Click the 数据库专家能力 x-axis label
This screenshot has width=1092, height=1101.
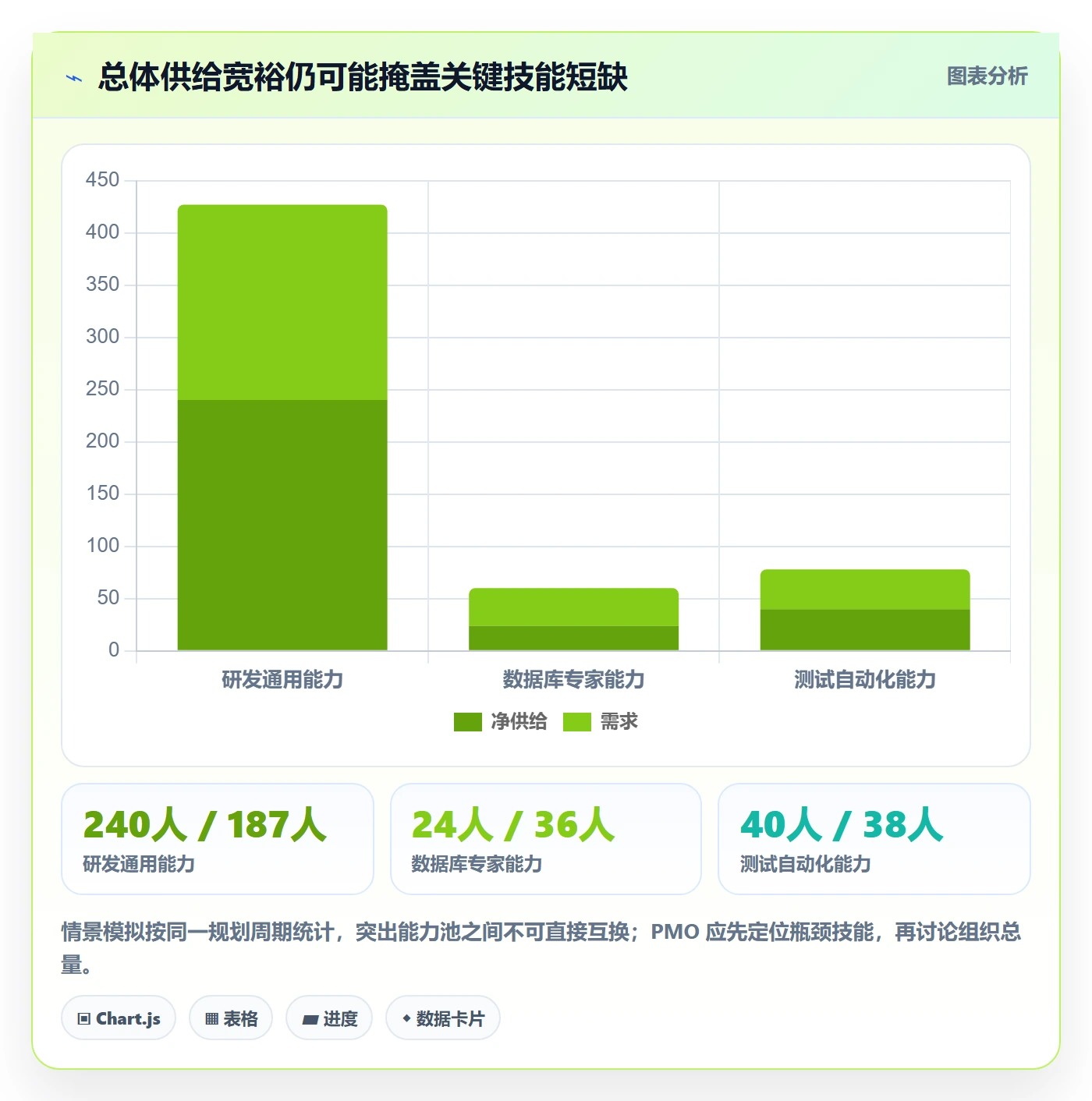tap(573, 680)
